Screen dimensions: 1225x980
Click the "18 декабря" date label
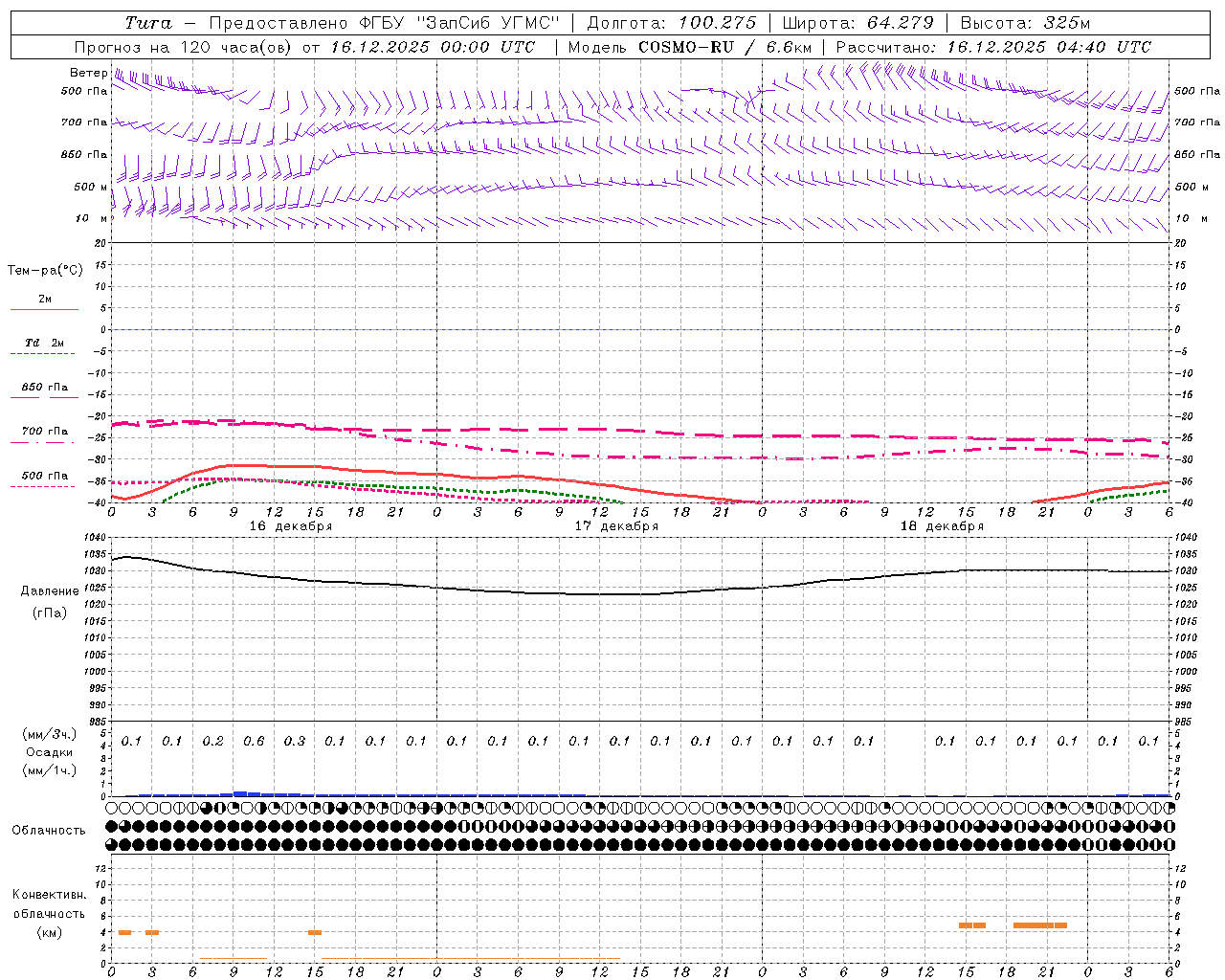(942, 526)
